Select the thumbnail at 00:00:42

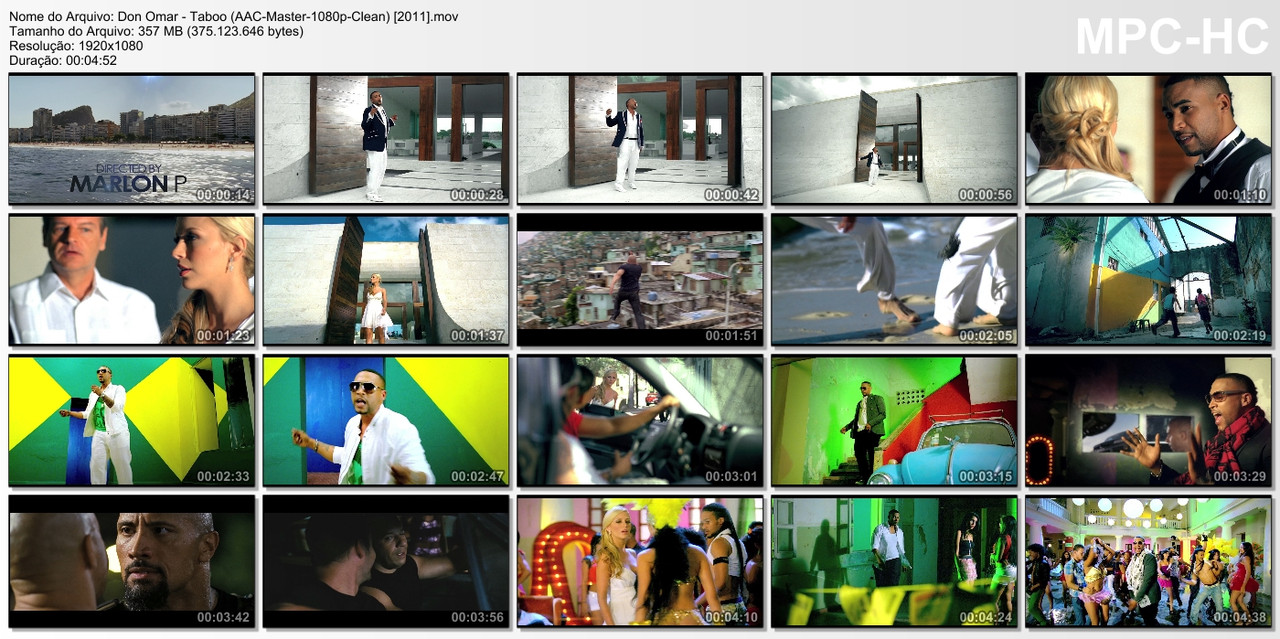click(640, 139)
